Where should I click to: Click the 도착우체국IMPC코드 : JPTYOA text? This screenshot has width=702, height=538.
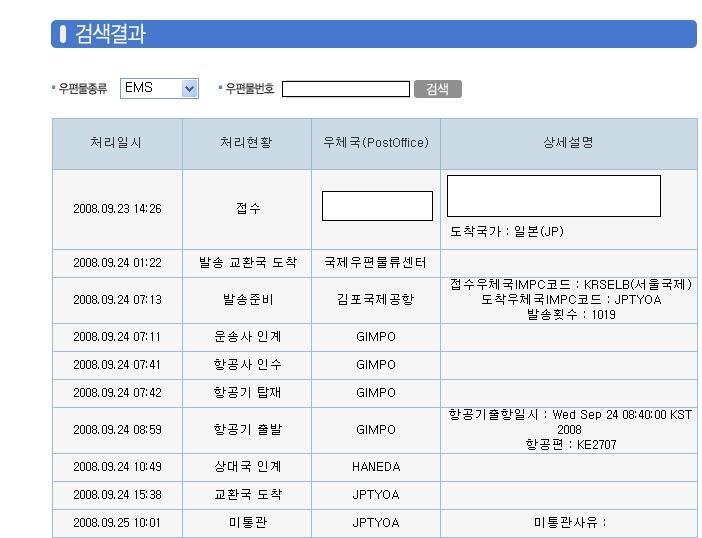tap(571, 299)
